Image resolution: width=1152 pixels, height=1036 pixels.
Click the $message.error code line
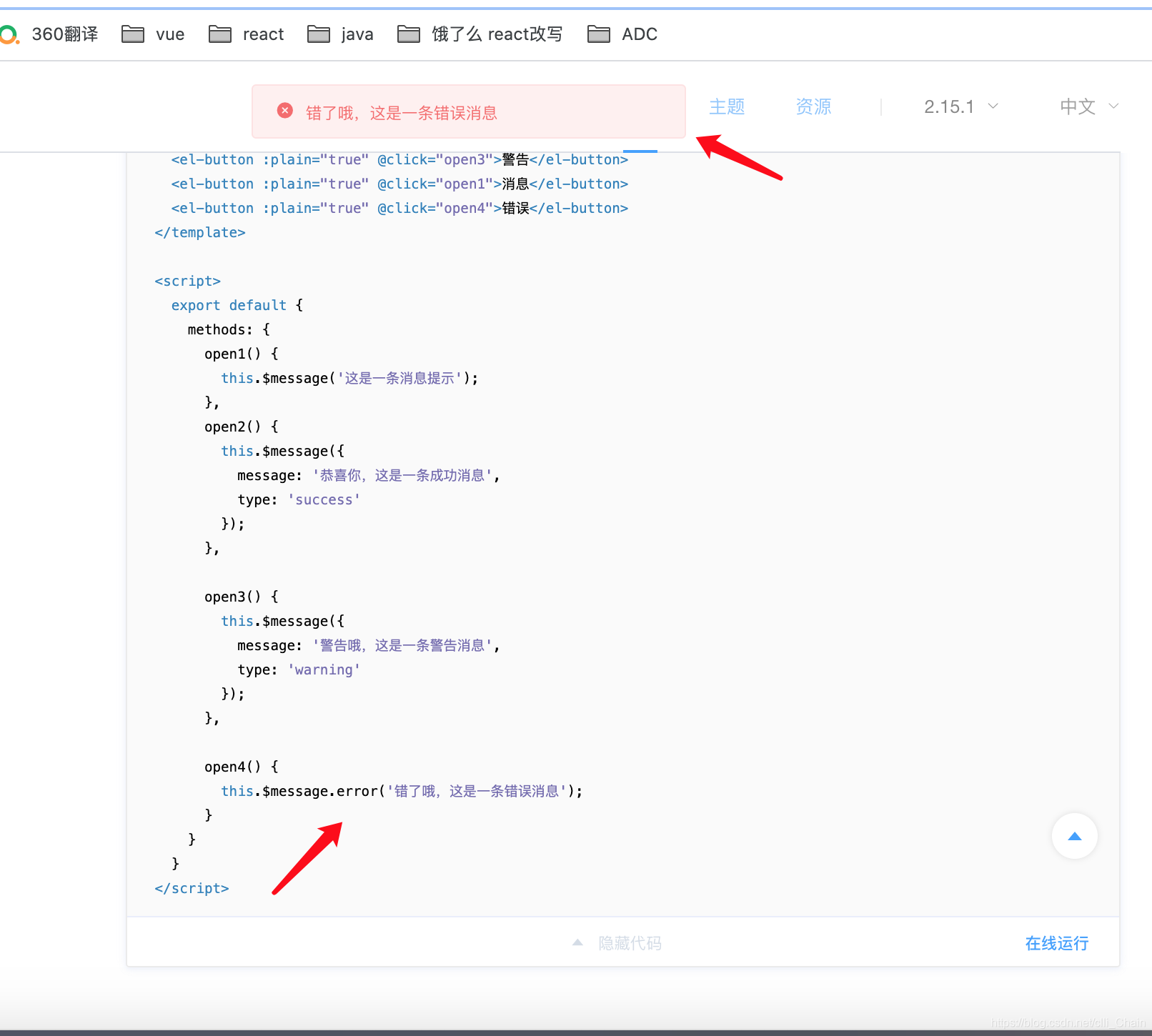402,792
